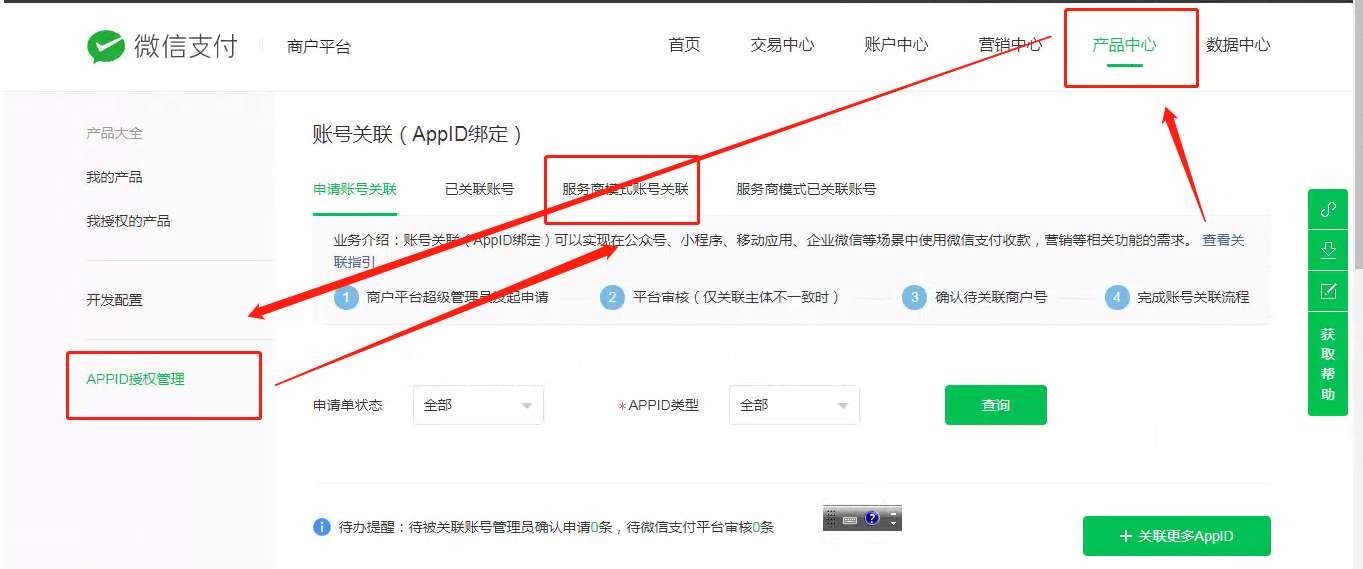Switch to 申请账号关联 tab
This screenshot has height=569, width=1363.
355,189
